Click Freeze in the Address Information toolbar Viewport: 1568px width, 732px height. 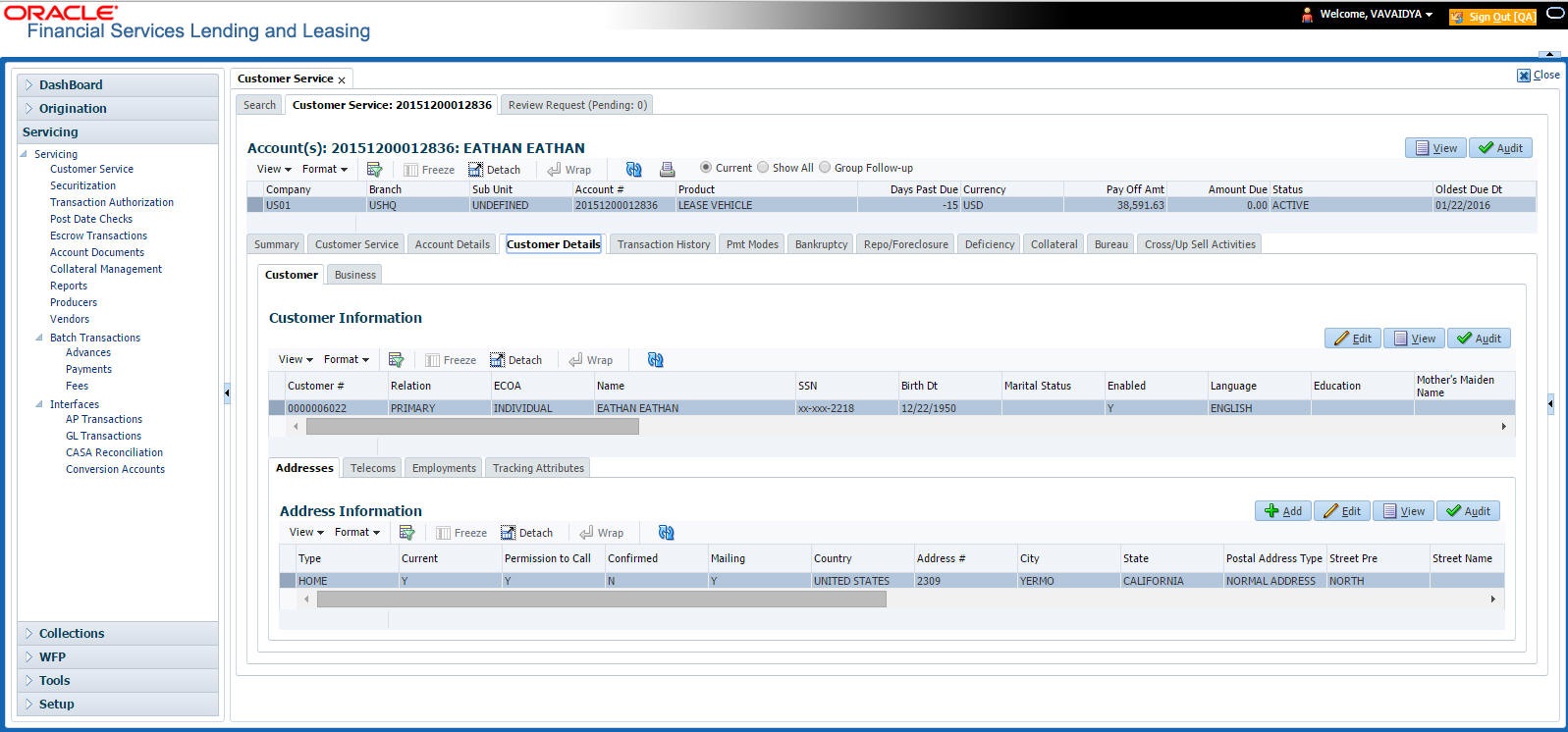point(461,533)
